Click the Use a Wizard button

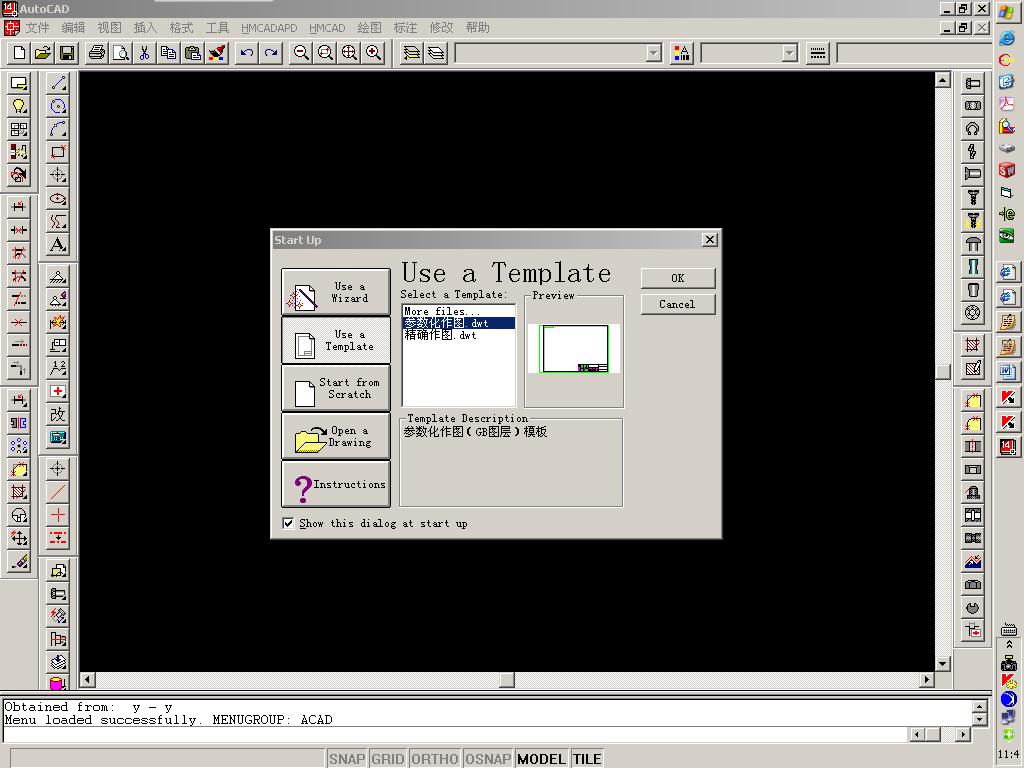pyautogui.click(x=336, y=292)
